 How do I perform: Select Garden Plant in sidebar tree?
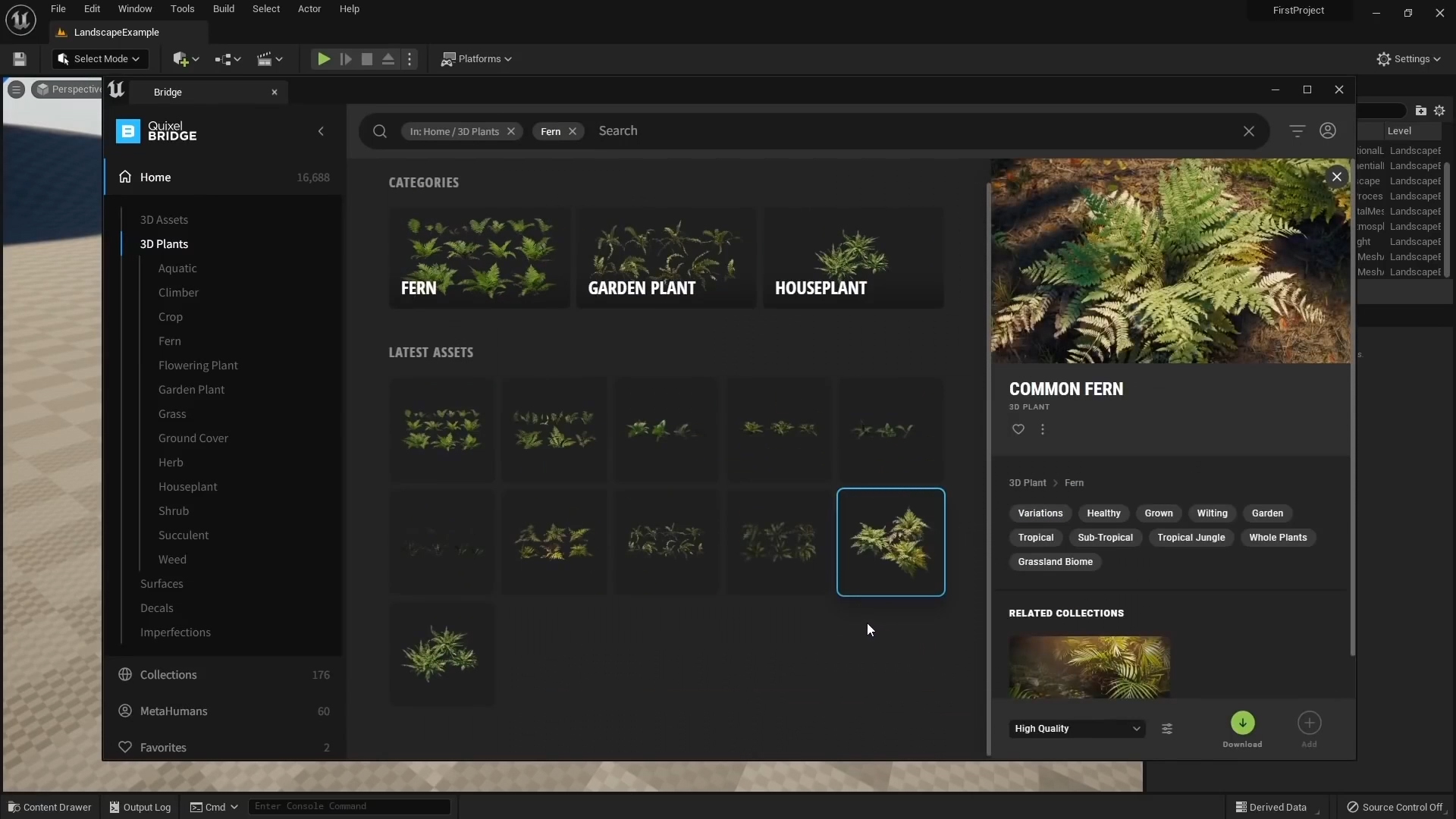click(x=191, y=389)
